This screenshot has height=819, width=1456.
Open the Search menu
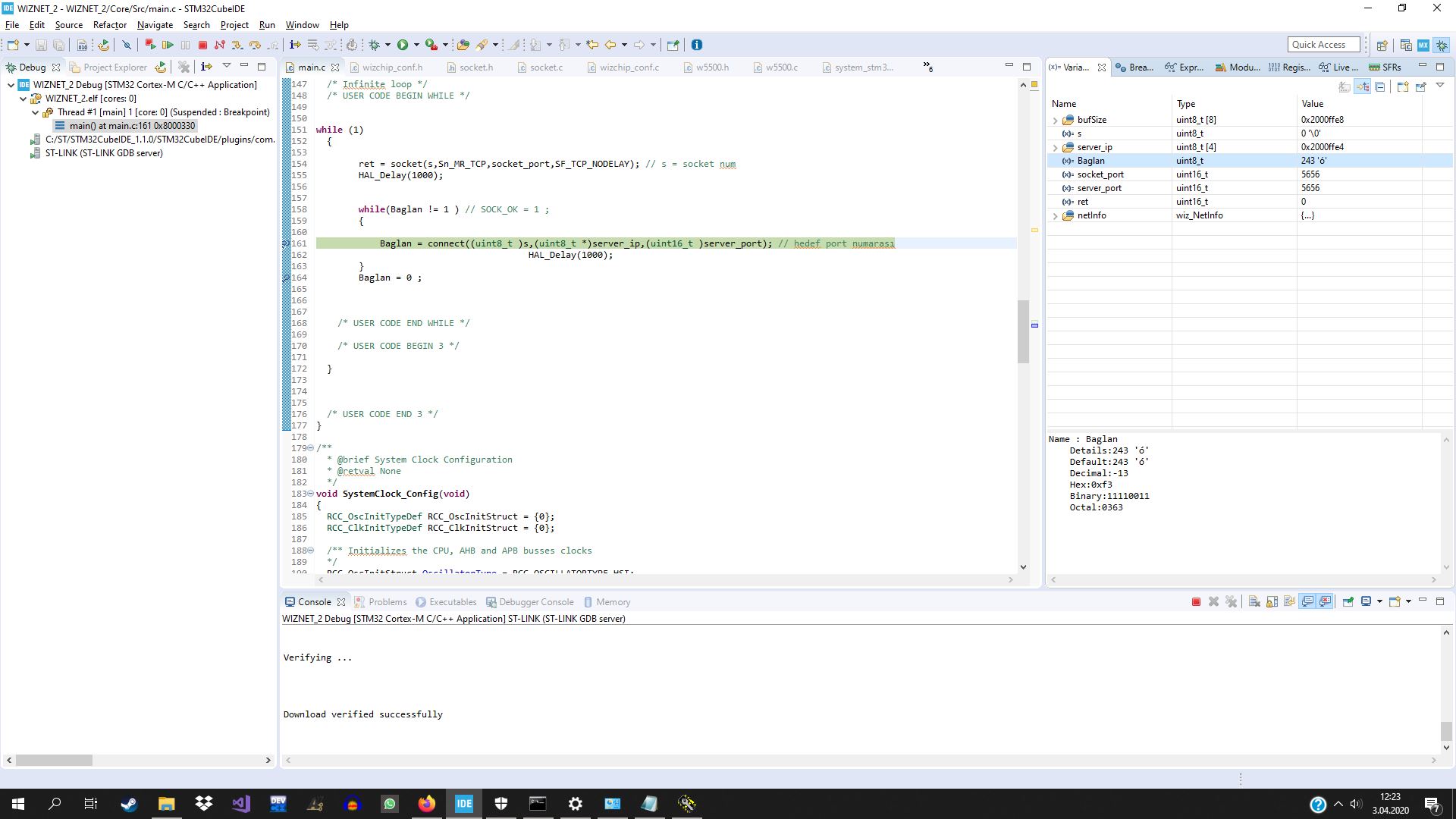click(196, 25)
